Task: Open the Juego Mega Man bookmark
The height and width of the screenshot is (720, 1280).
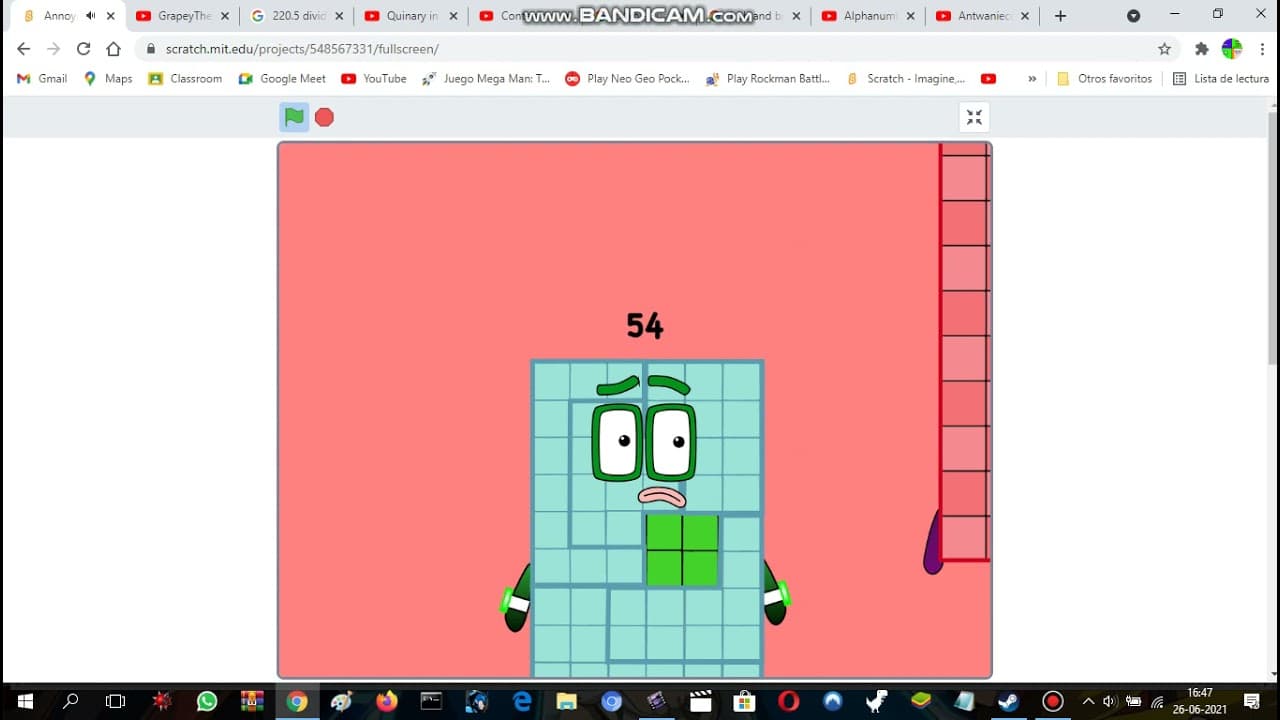Action: pyautogui.click(x=486, y=78)
